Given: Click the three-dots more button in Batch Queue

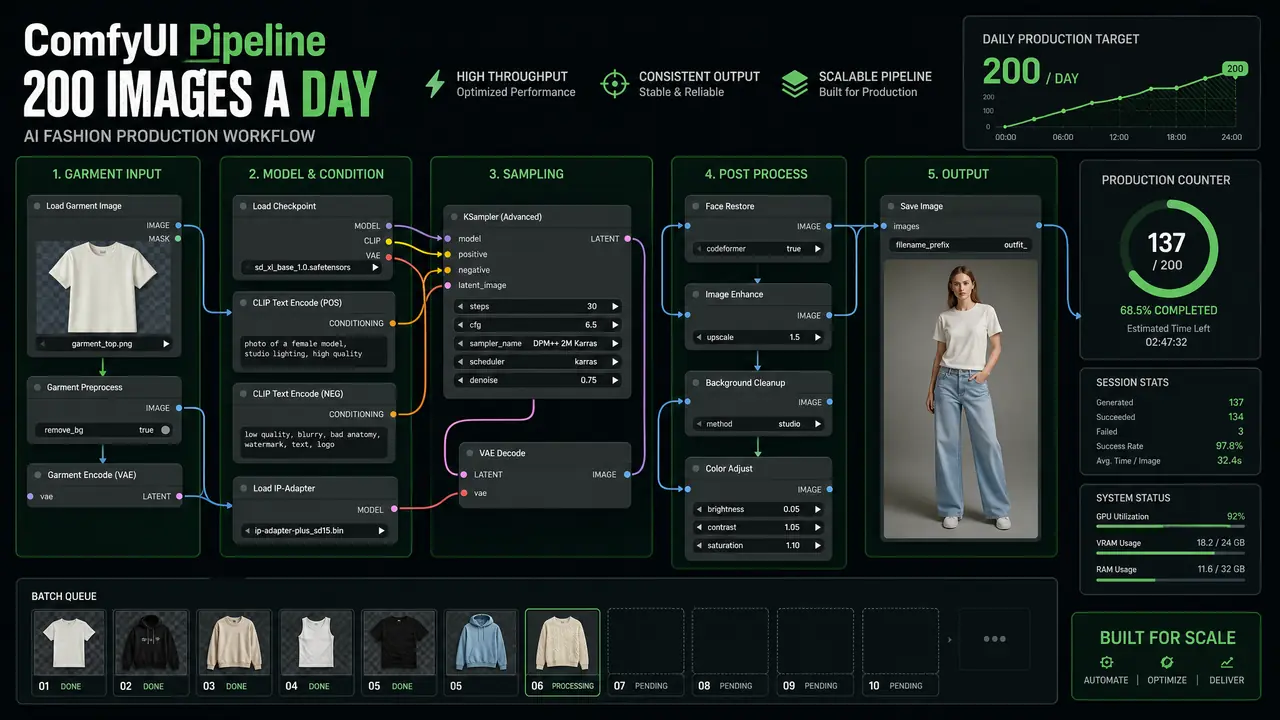Looking at the screenshot, I should click(994, 638).
